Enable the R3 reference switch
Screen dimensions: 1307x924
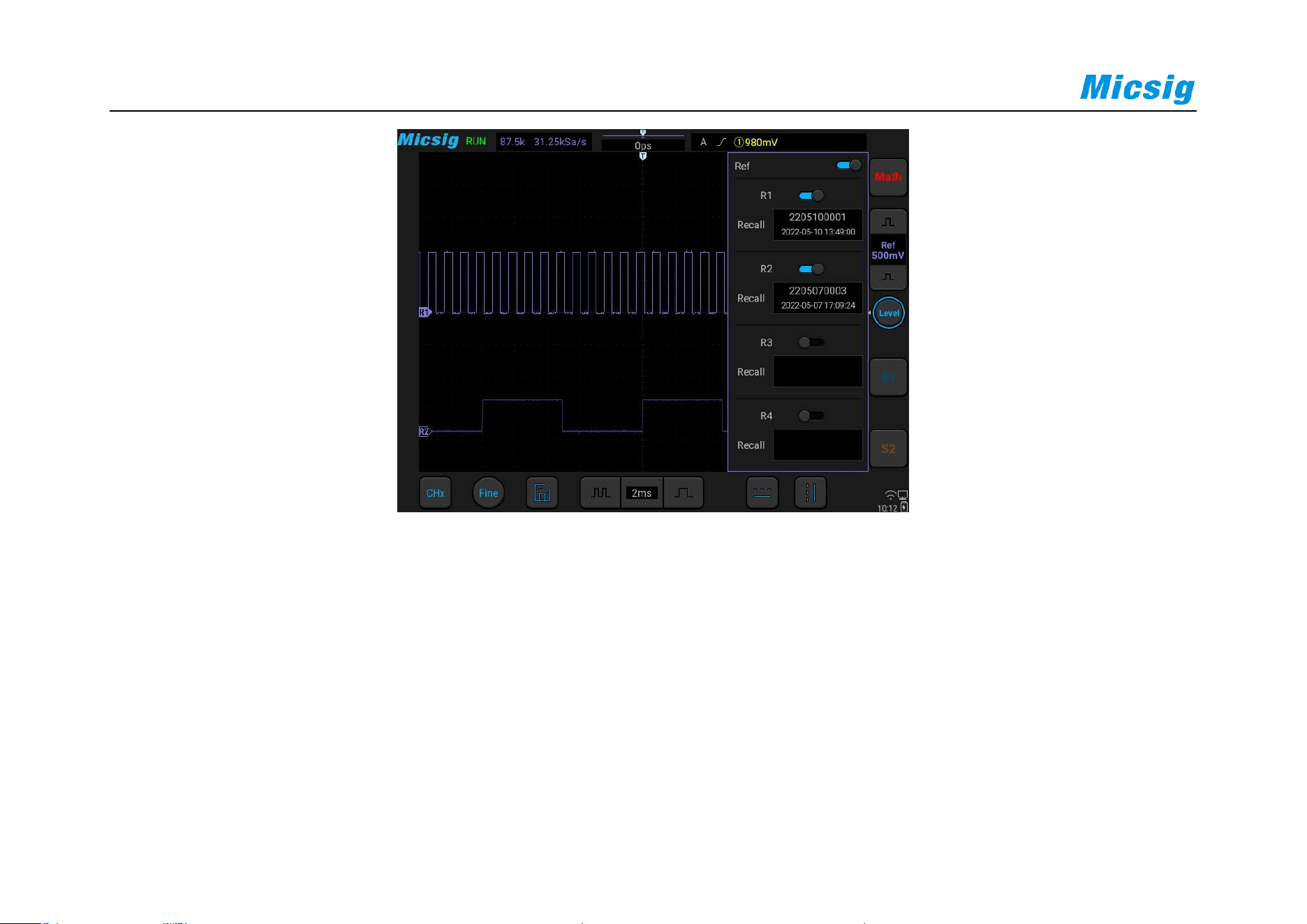tap(811, 342)
